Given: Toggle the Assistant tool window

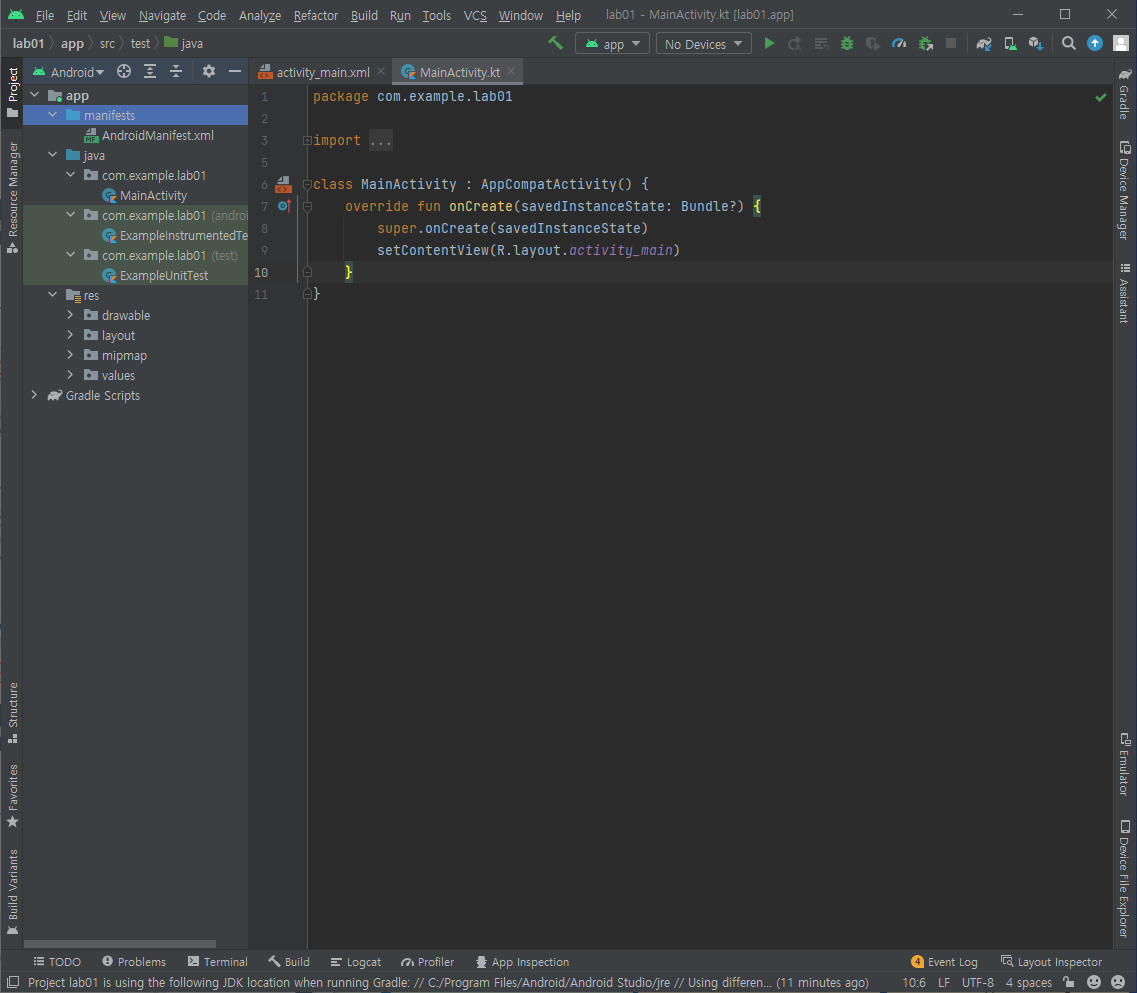Looking at the screenshot, I should click(x=1124, y=293).
